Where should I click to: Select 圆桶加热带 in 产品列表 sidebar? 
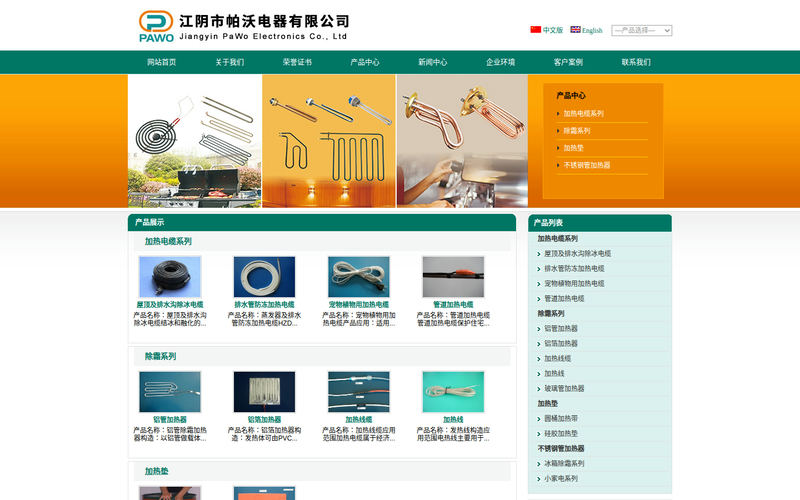click(561, 418)
